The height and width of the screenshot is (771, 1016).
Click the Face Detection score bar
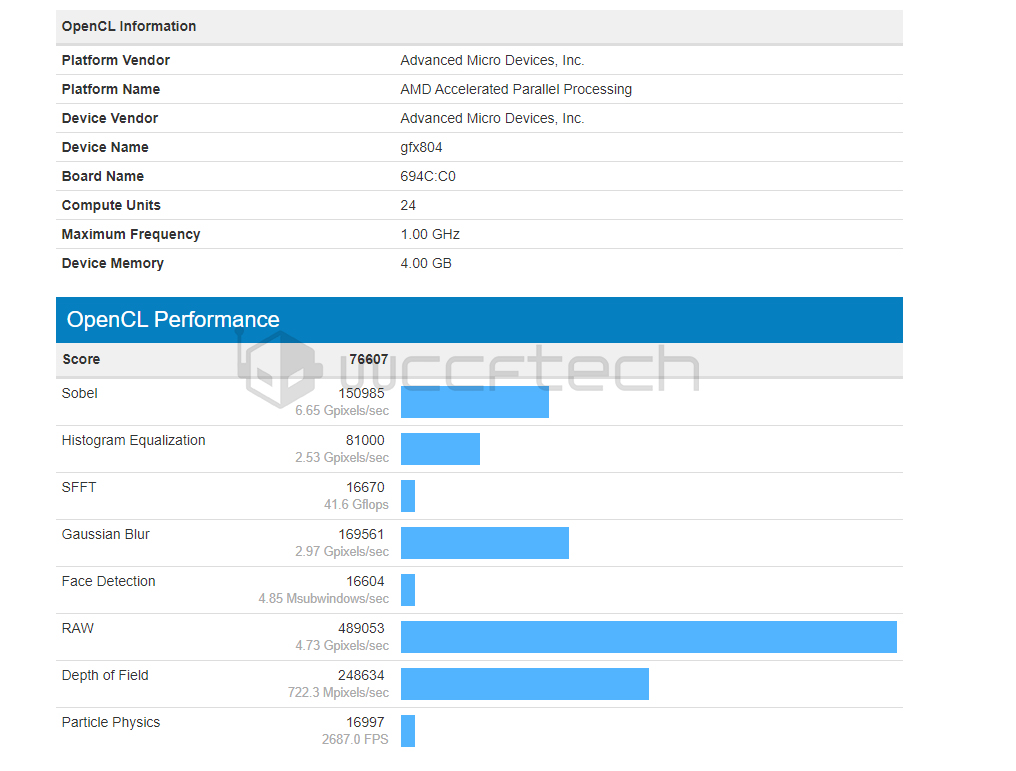408,590
